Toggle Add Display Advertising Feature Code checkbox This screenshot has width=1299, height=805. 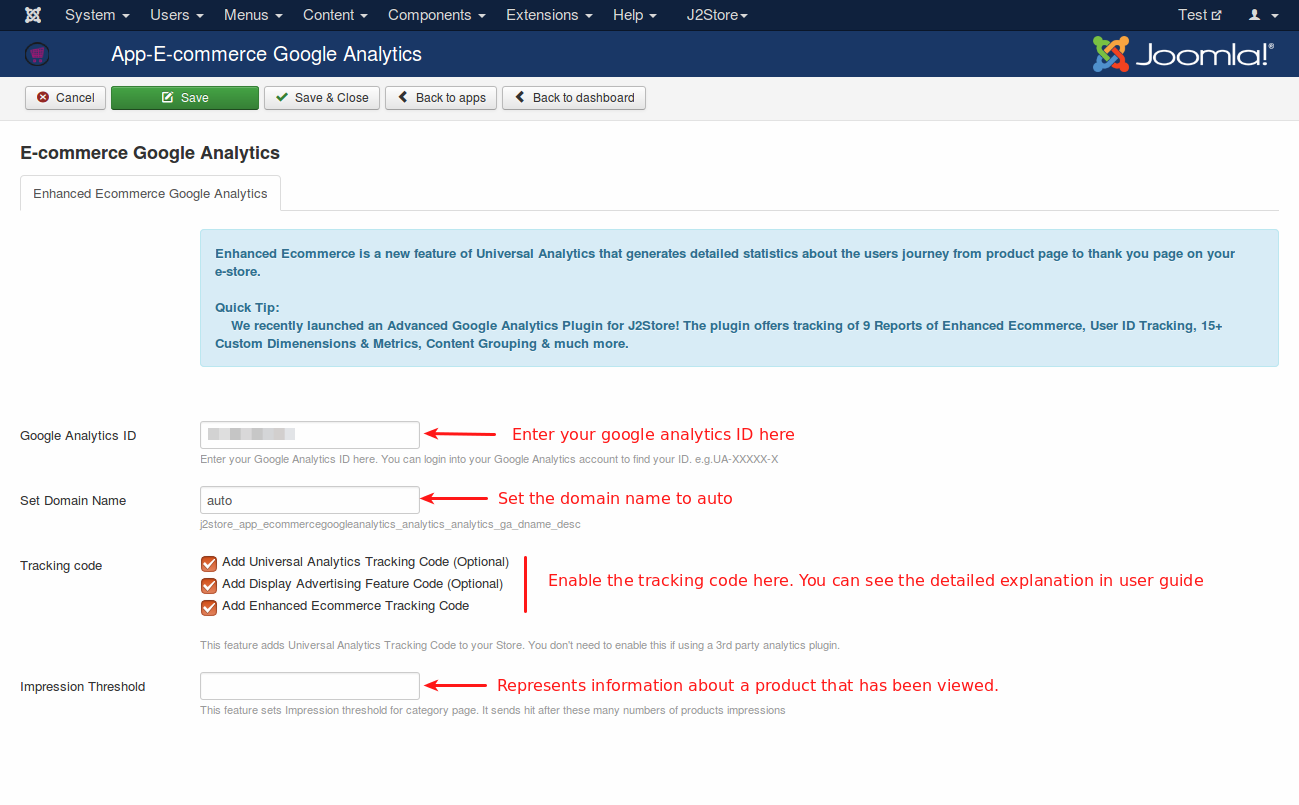[209, 585]
